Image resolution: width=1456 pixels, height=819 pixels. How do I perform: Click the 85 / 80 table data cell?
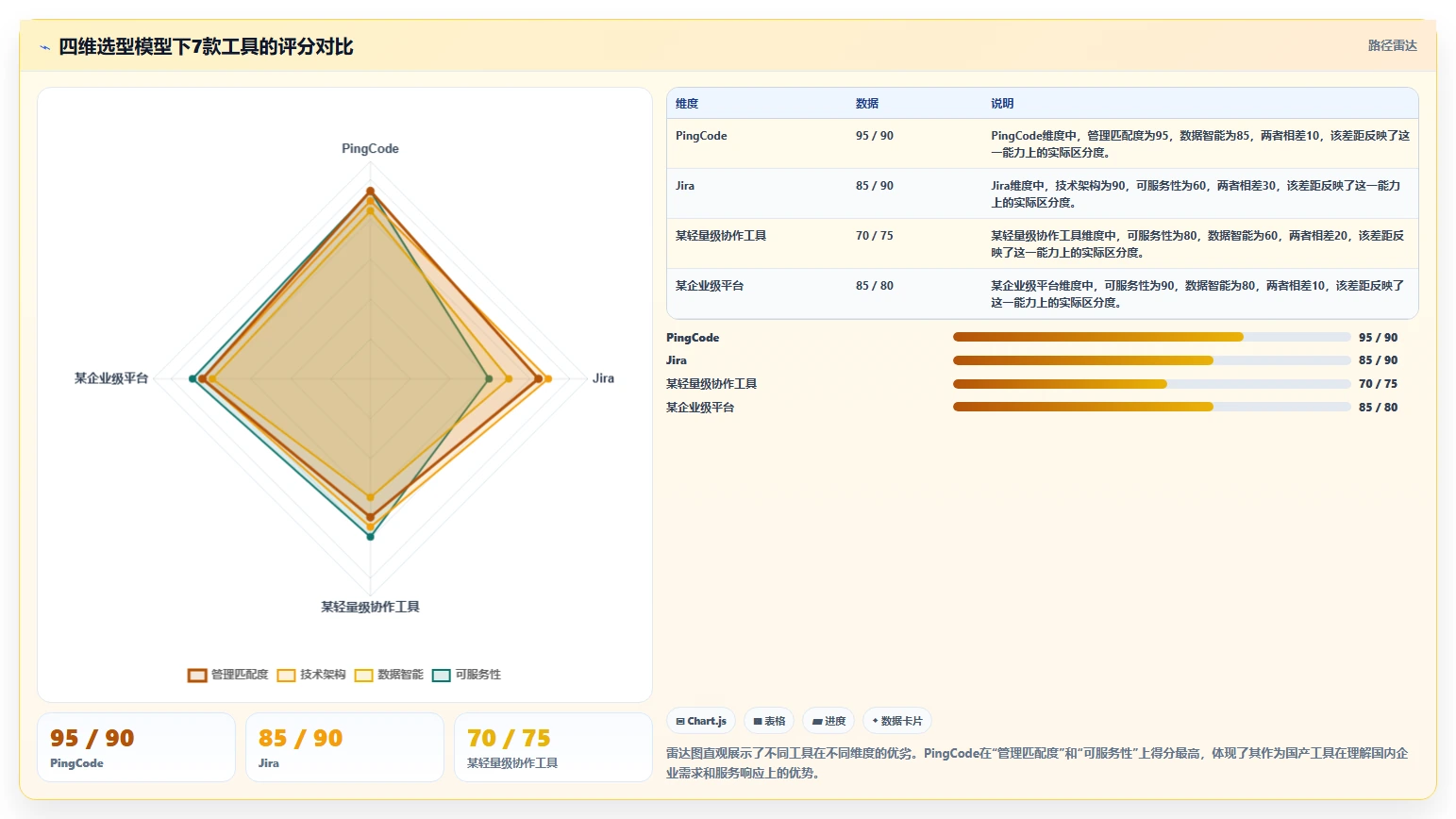875,286
